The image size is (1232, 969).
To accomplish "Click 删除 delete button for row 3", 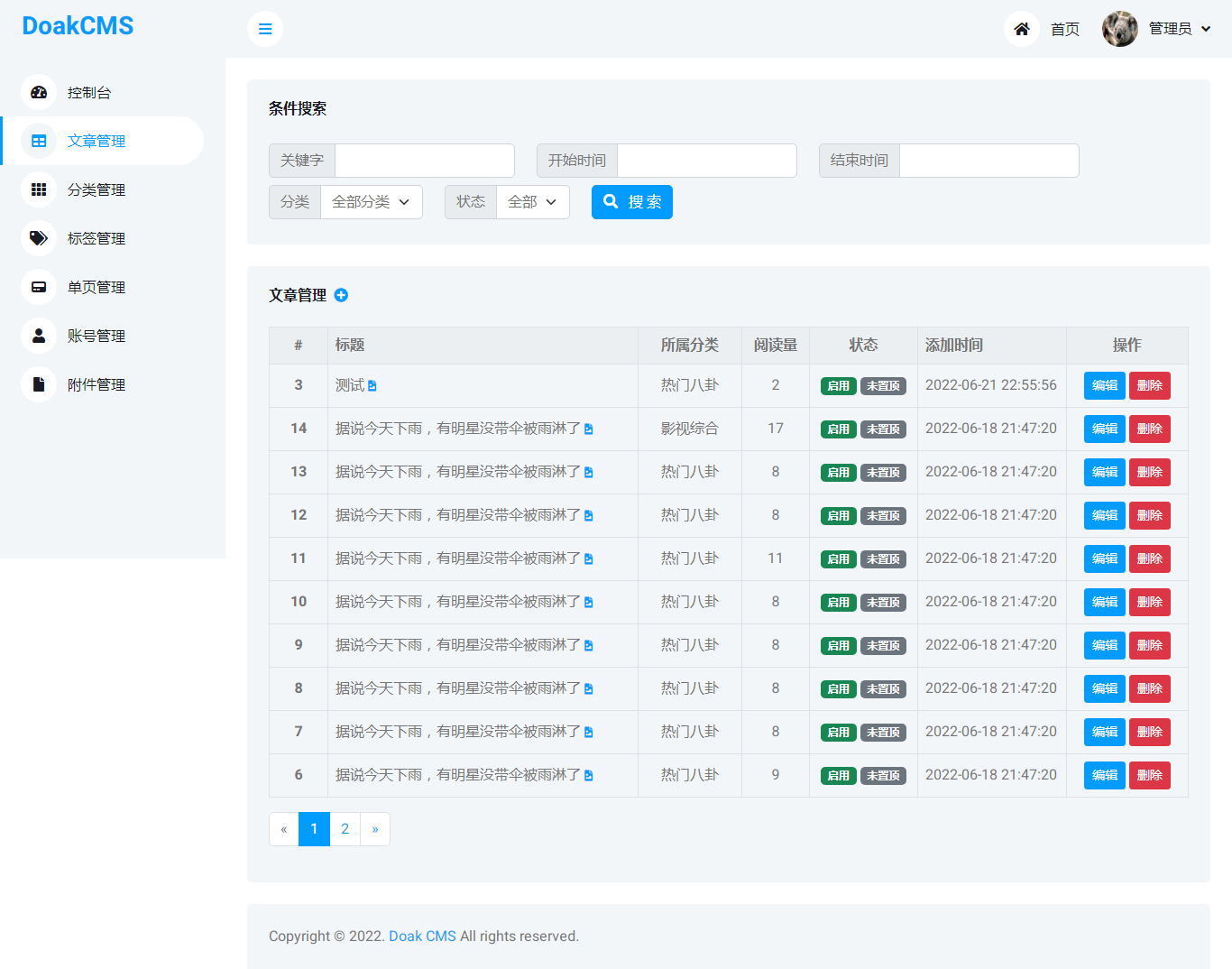I will [x=1150, y=385].
